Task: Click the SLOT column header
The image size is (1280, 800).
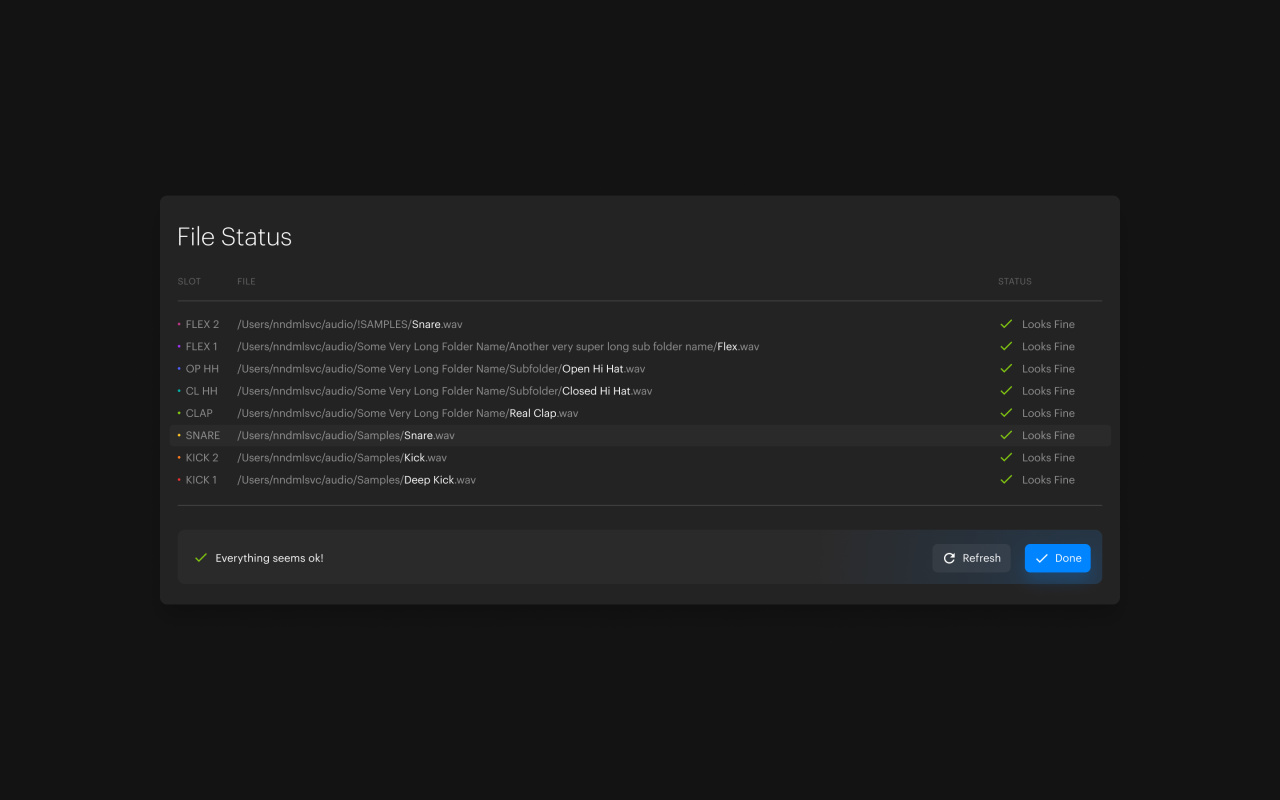Action: click(189, 282)
